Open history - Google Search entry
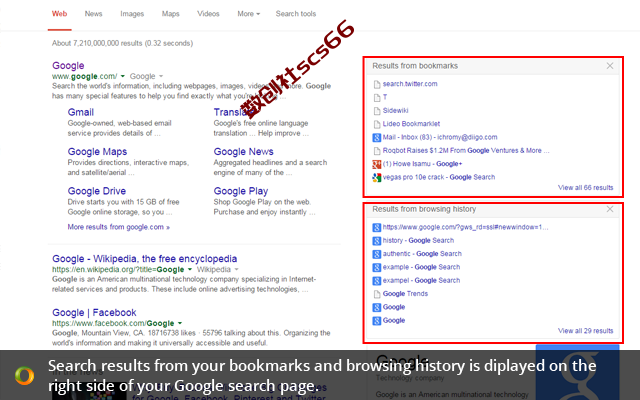The image size is (640, 400). [x=418, y=240]
